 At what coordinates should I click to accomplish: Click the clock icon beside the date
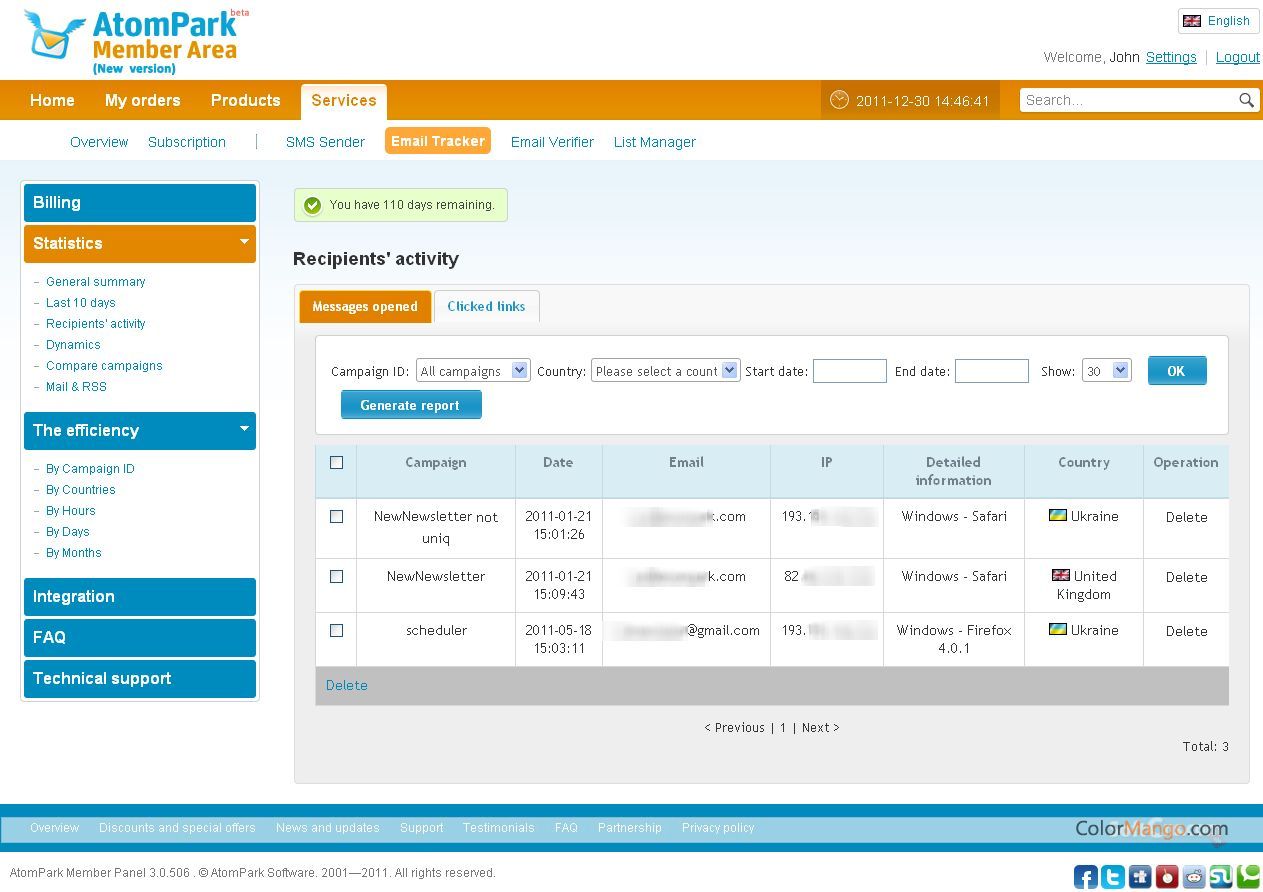[x=838, y=100]
